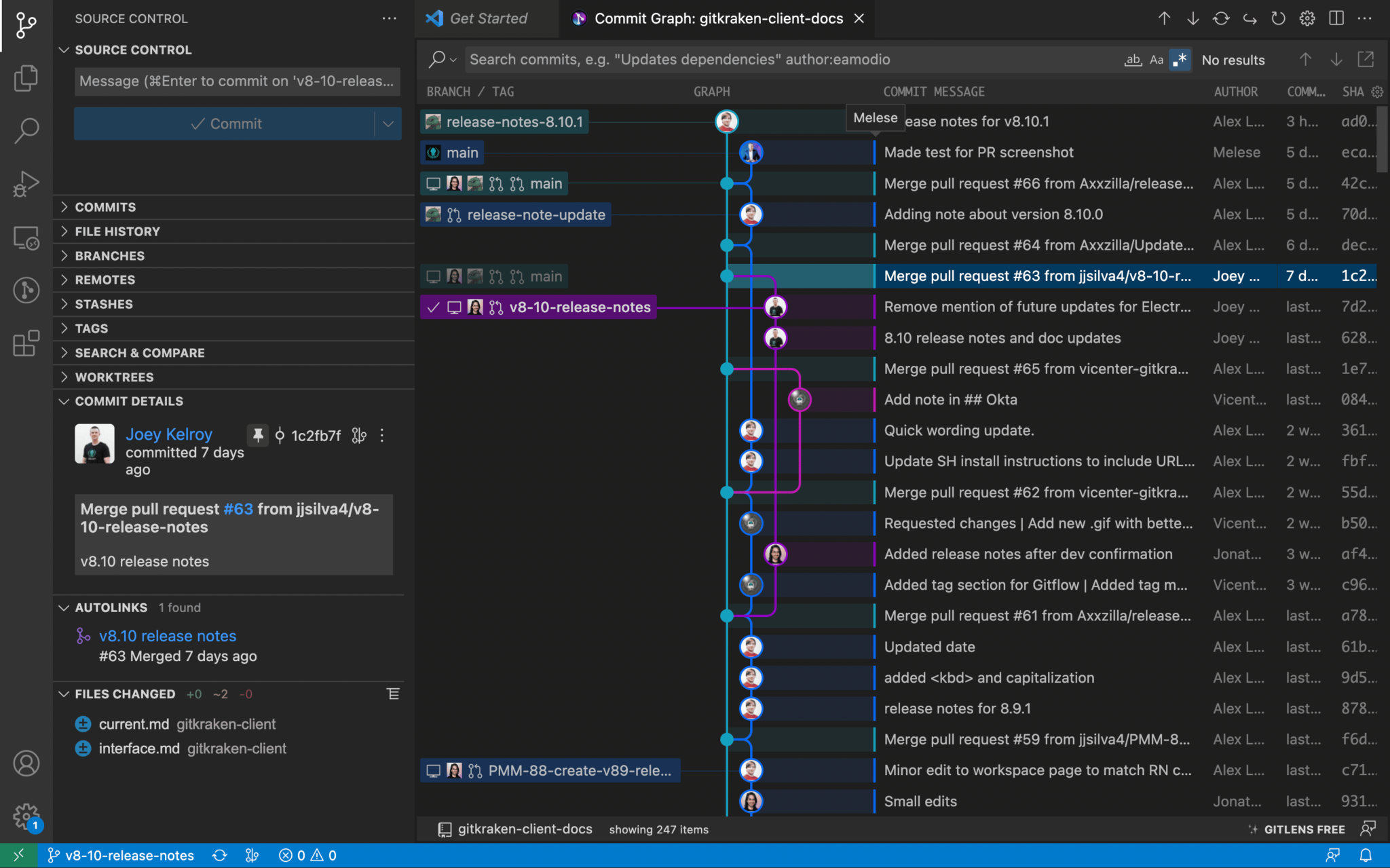Click the fetch icon in the Commit Graph toolbar
The width and height of the screenshot is (1390, 868).
click(1222, 18)
